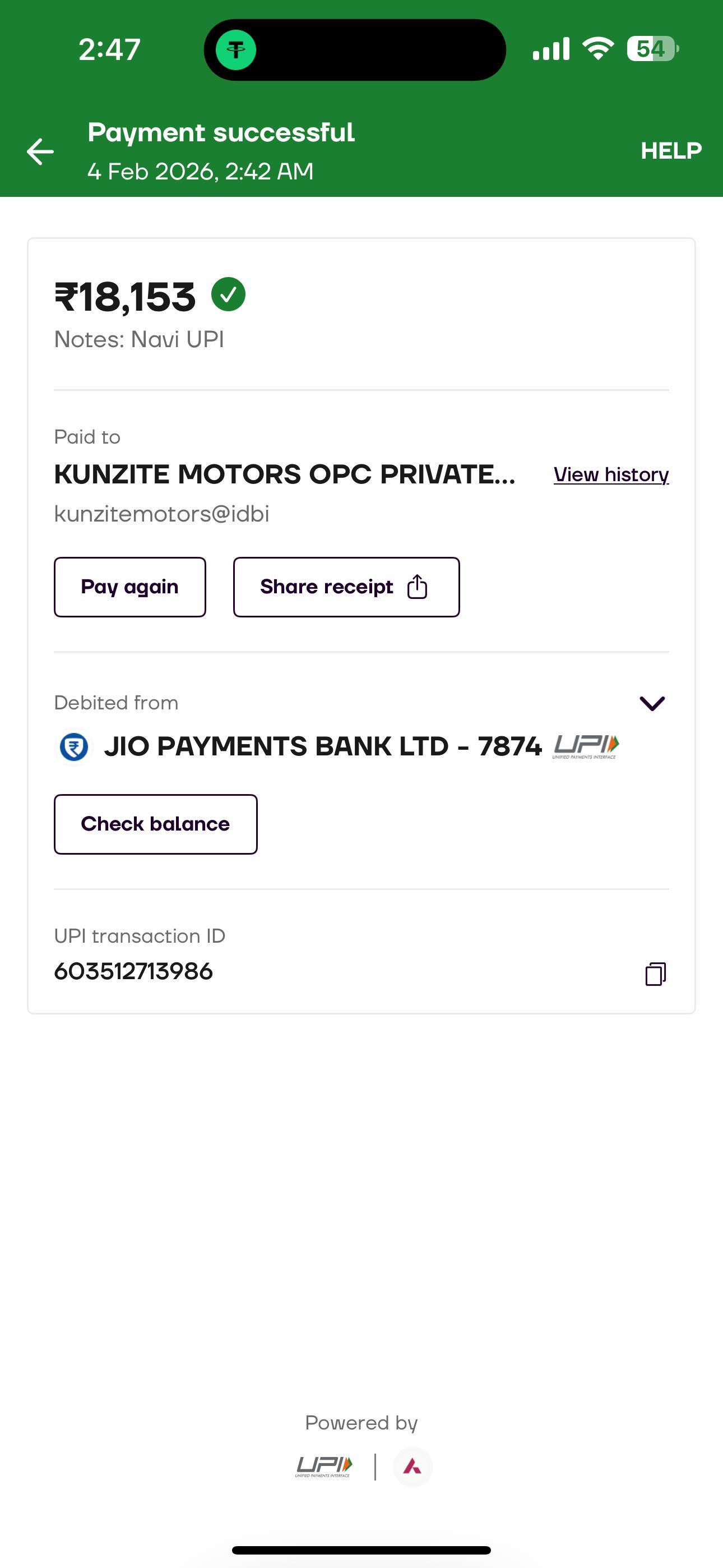Tap the back arrow icon
Screen dimensions: 723x1568
tap(40, 151)
